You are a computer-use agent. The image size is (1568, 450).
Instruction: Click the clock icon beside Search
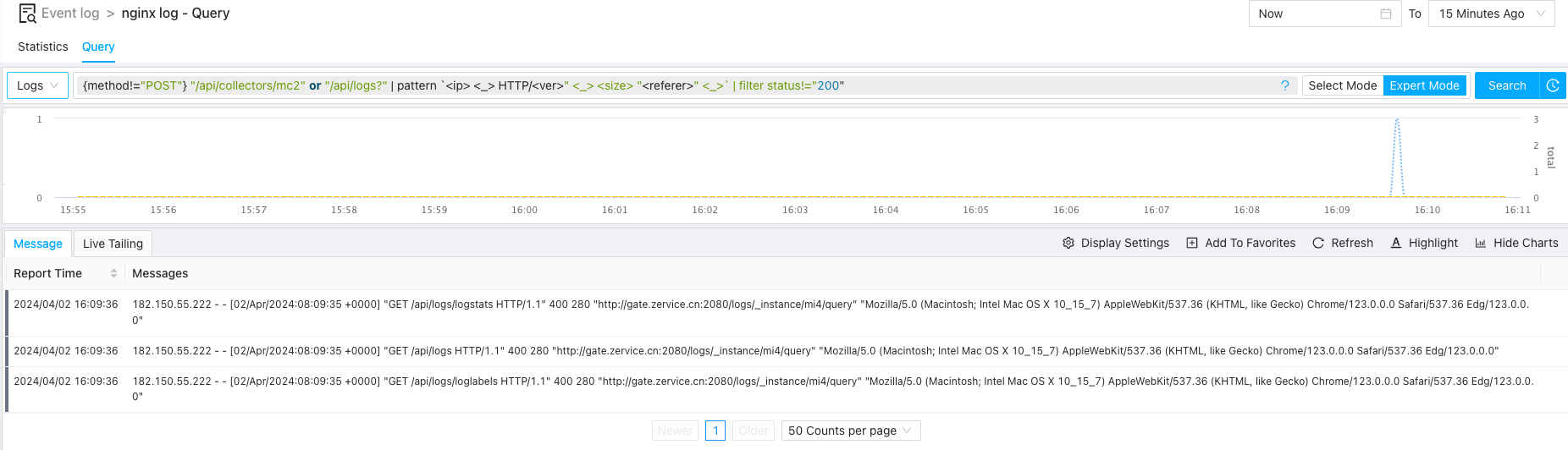point(1552,85)
